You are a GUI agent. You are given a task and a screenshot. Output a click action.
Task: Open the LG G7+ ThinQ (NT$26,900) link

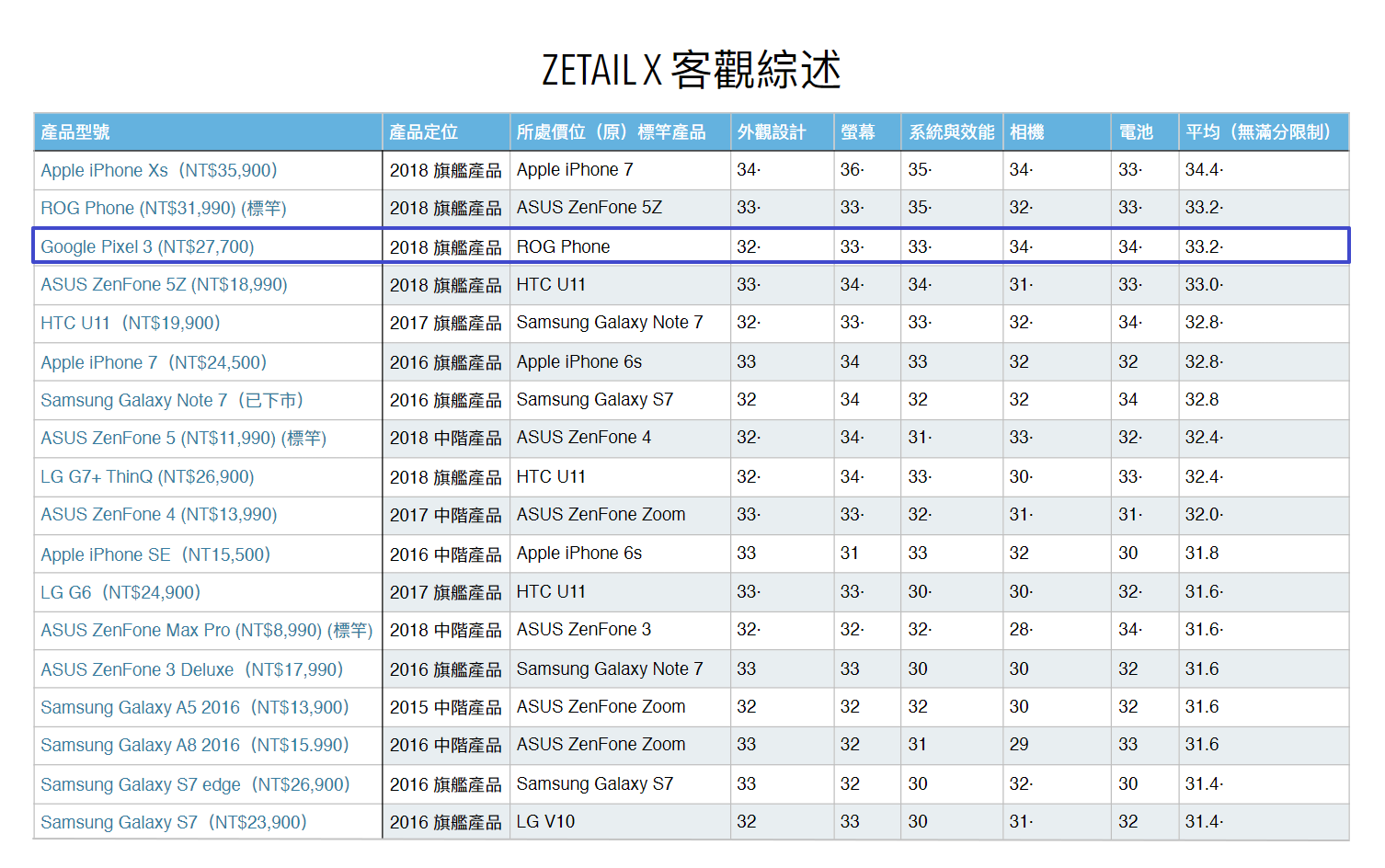(x=147, y=477)
